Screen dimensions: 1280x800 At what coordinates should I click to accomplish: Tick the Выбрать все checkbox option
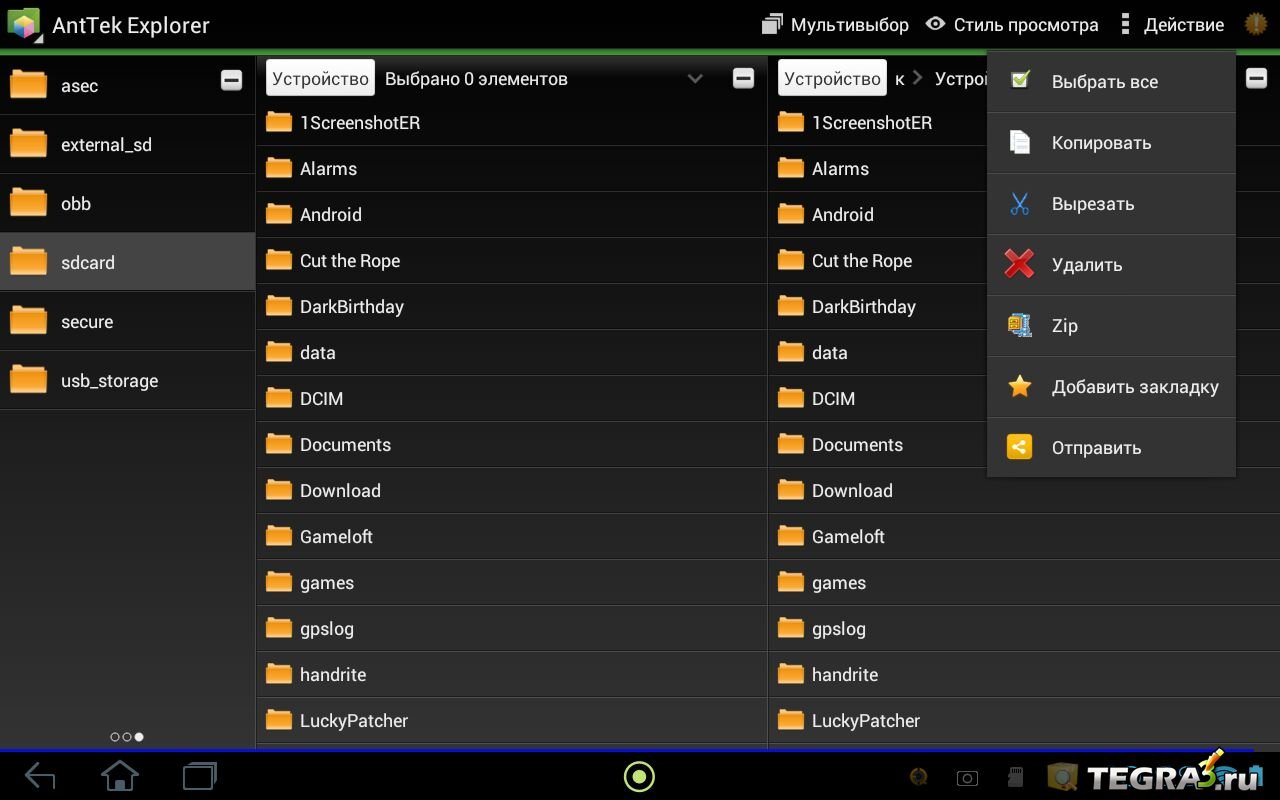click(x=1020, y=81)
